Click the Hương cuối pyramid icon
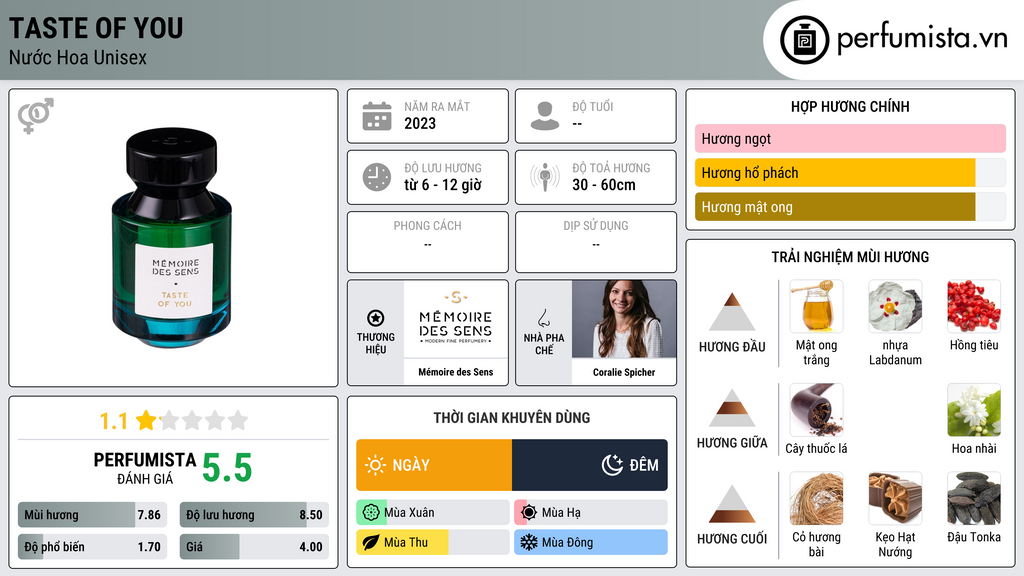This screenshot has height=576, width=1024. tap(732, 504)
